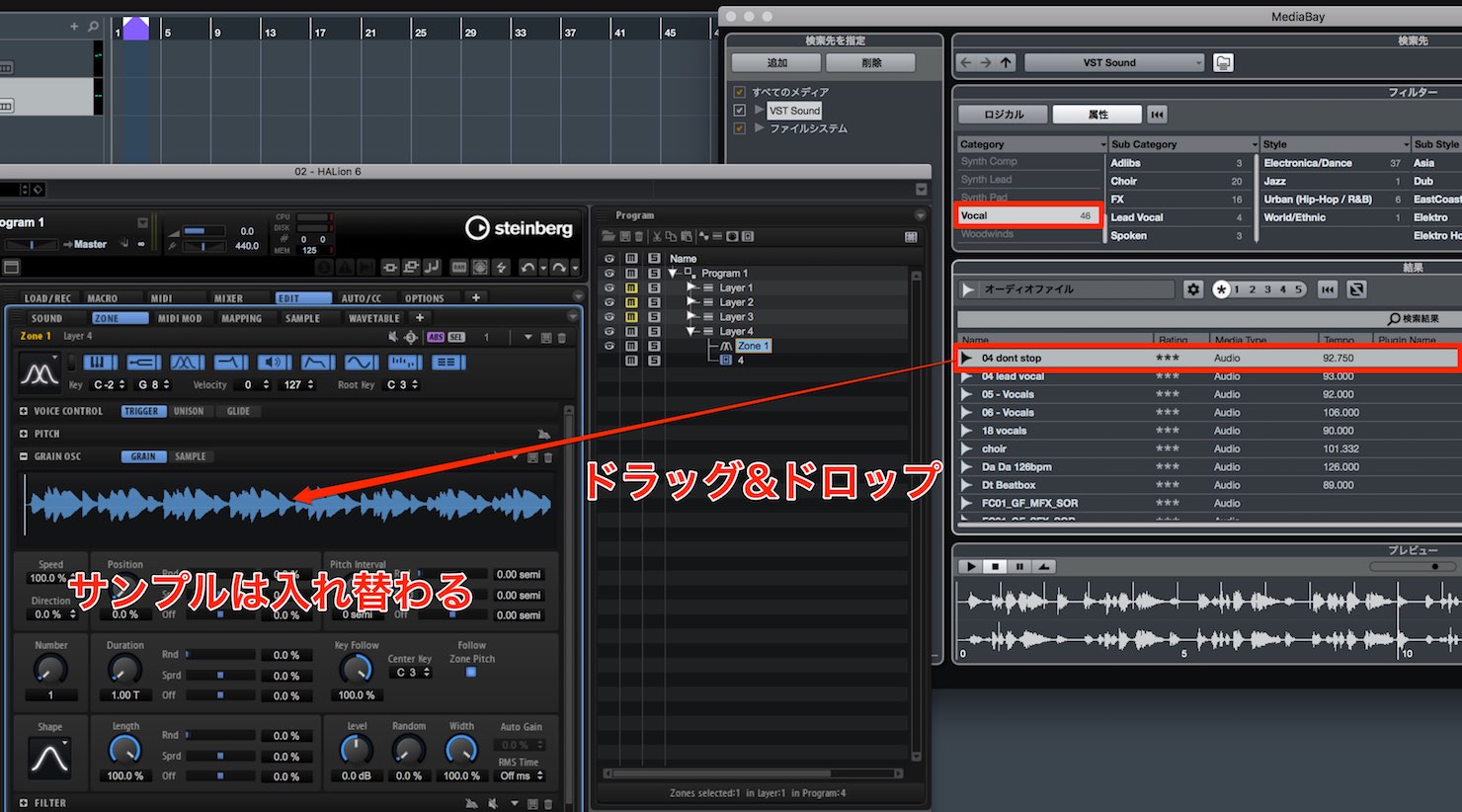Toggle Follow Zone Pitch checkbox

click(471, 672)
